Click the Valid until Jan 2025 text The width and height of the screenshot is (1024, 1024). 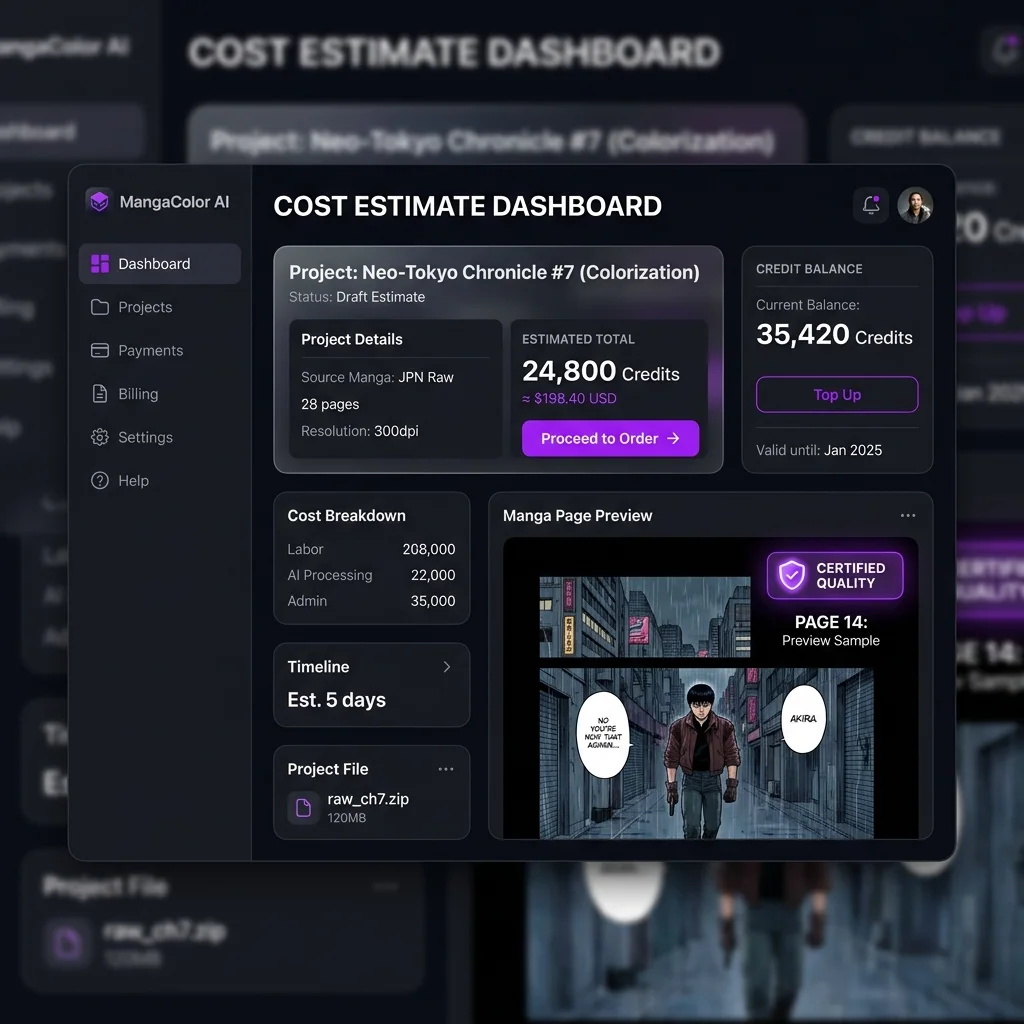pos(819,450)
